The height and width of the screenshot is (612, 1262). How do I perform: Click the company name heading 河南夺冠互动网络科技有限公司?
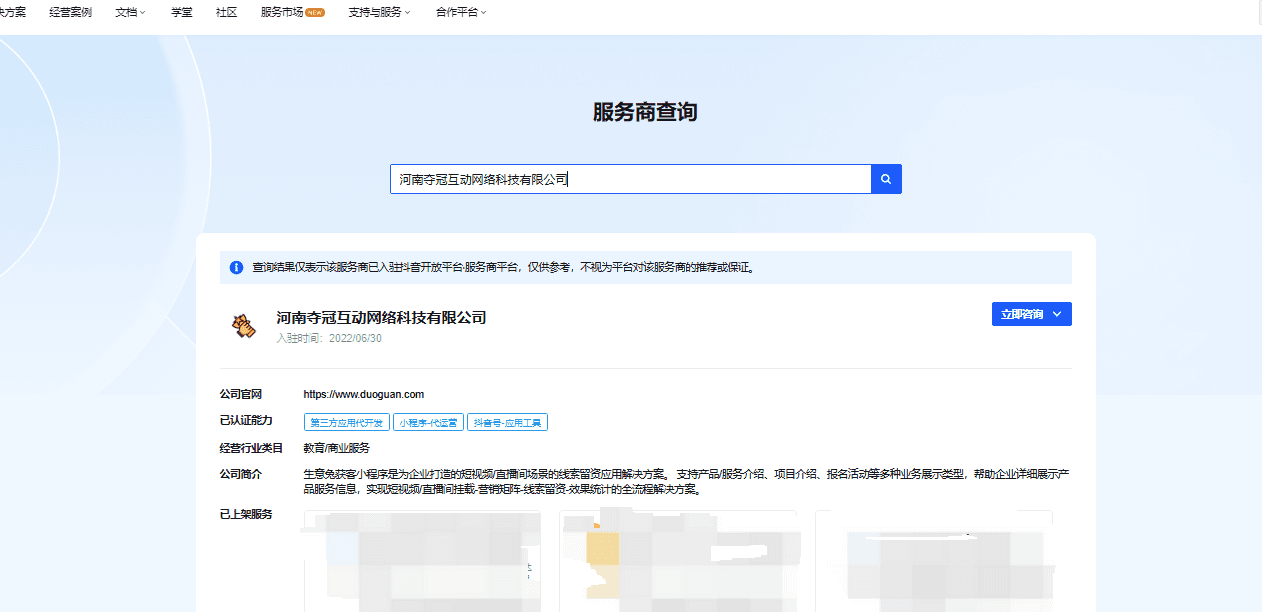coord(381,318)
